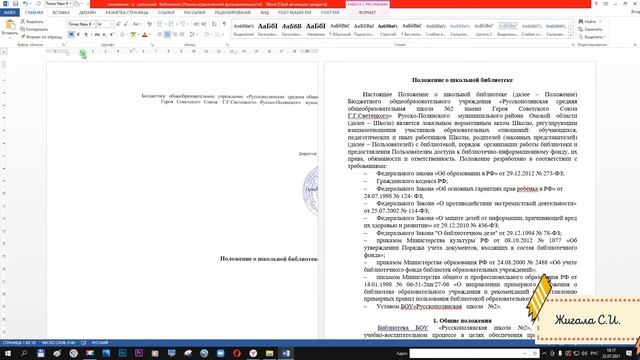The width and height of the screenshot is (640, 360).
Task: Click the Increase indent icon
Action: pyautogui.click(x=204, y=24)
